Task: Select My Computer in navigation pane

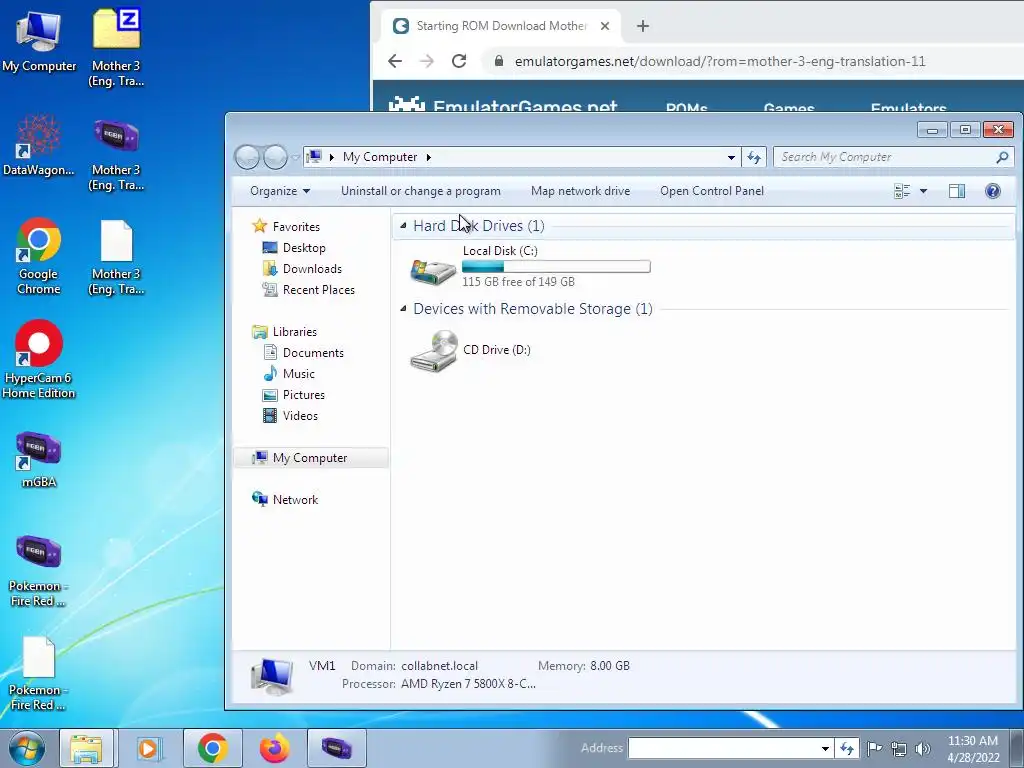Action: point(311,458)
